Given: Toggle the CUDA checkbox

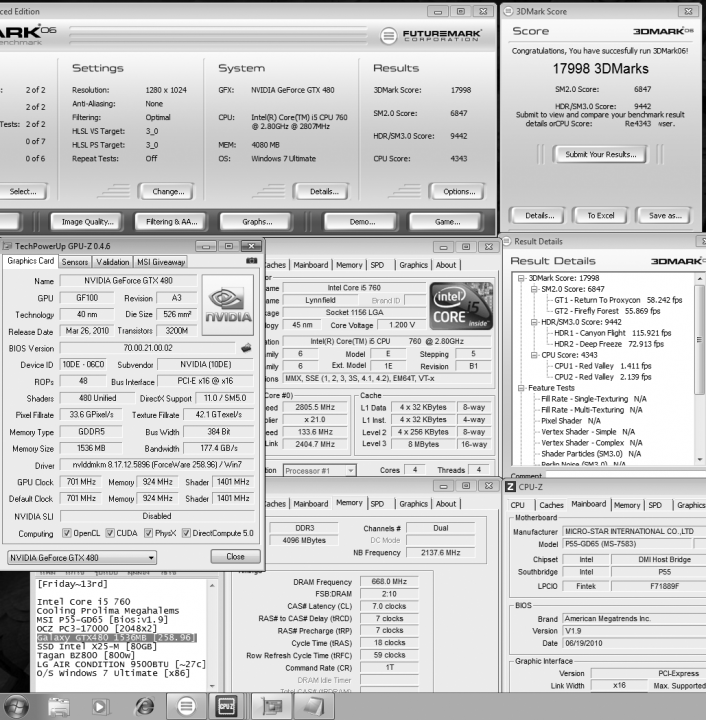Looking at the screenshot, I should [x=110, y=533].
